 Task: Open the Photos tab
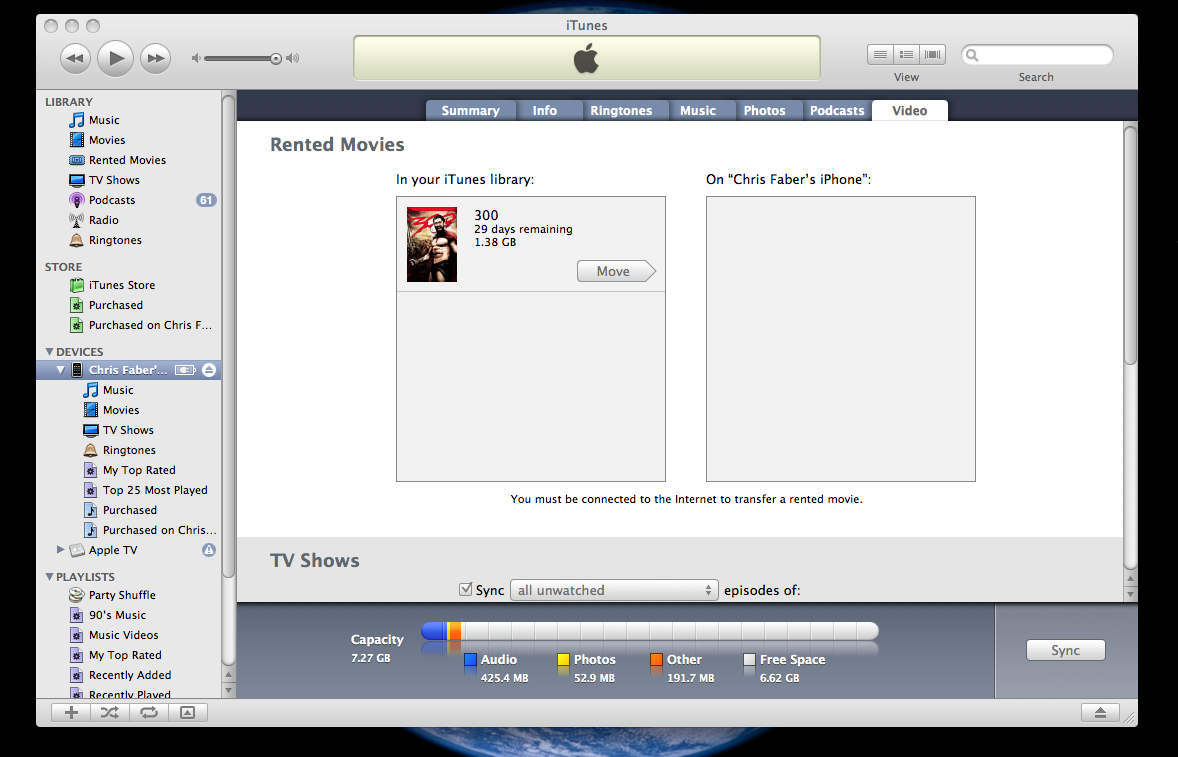point(764,110)
